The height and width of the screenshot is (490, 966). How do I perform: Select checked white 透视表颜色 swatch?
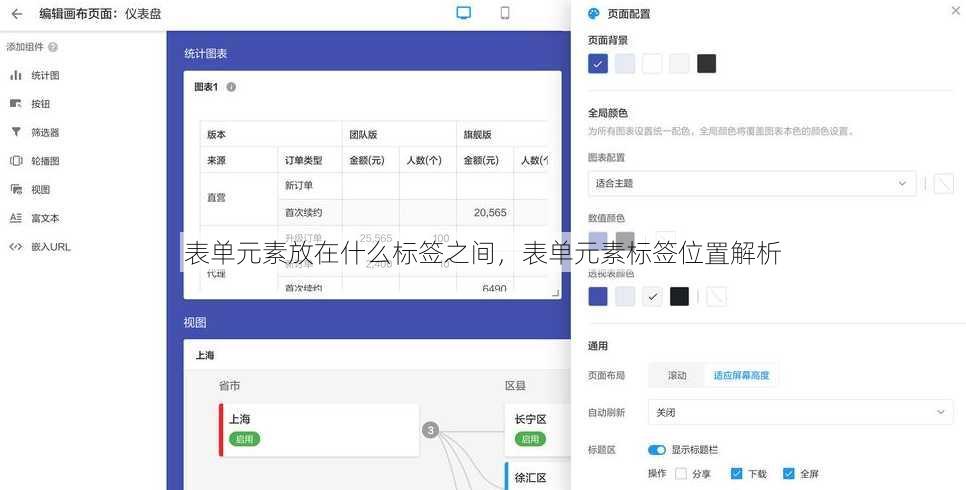coord(652,296)
